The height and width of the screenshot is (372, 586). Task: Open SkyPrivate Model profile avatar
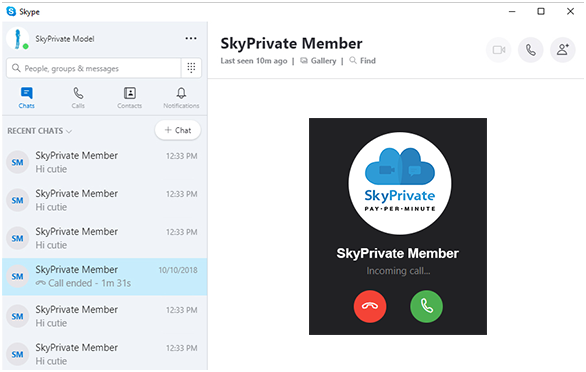[x=18, y=39]
